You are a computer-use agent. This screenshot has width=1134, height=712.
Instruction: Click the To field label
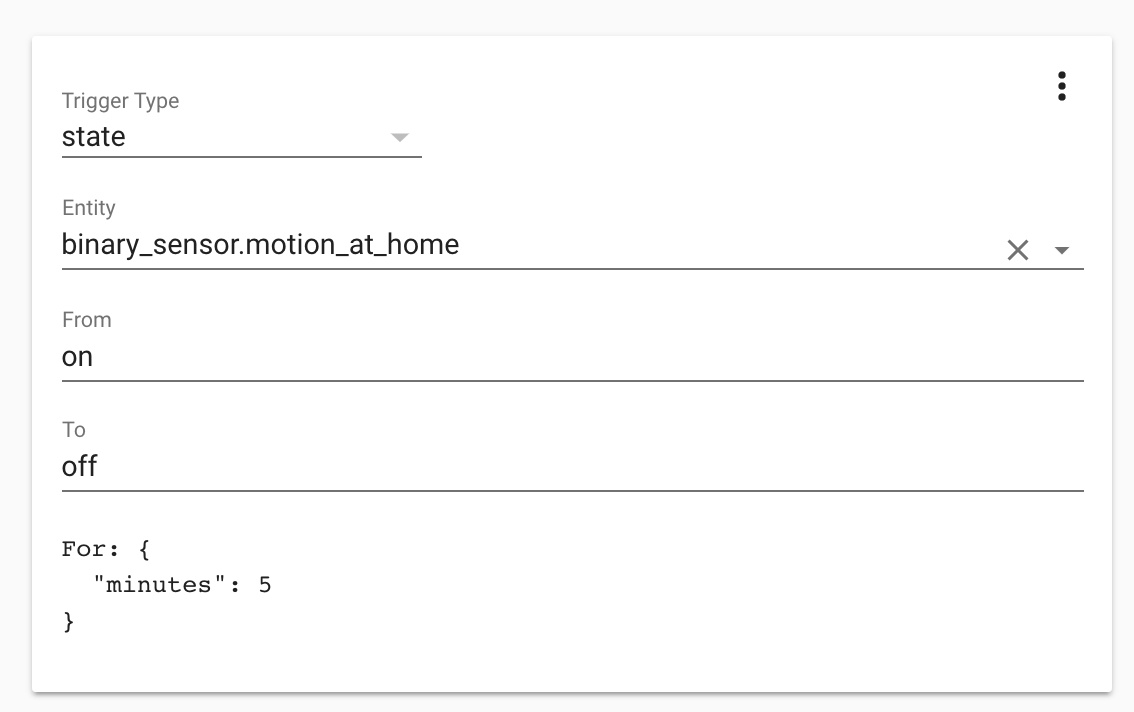tap(74, 429)
